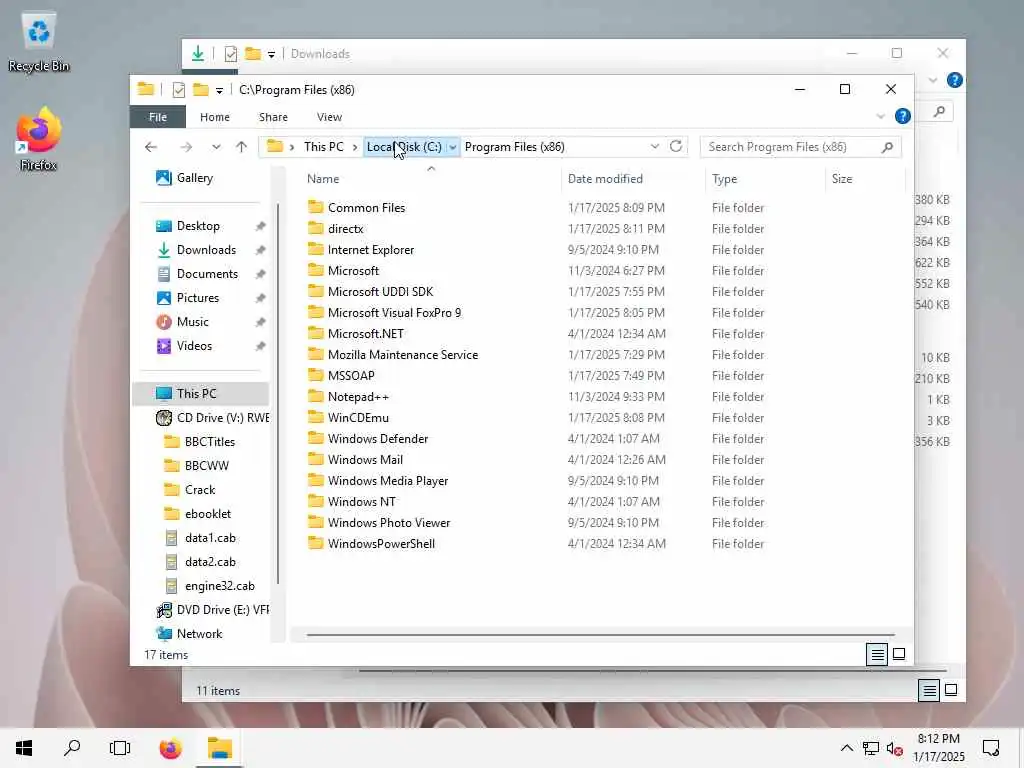Click the magnifier icon in search box
This screenshot has height=768, width=1024.
[887, 147]
